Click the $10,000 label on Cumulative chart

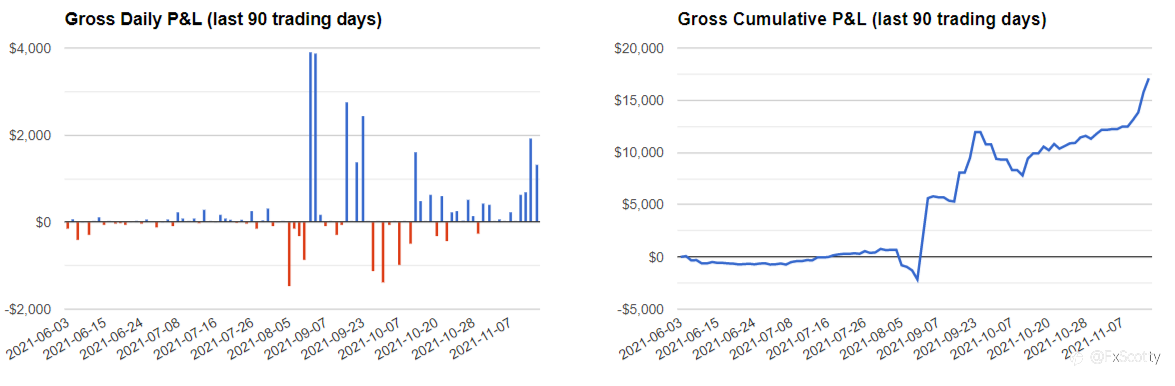(640, 153)
